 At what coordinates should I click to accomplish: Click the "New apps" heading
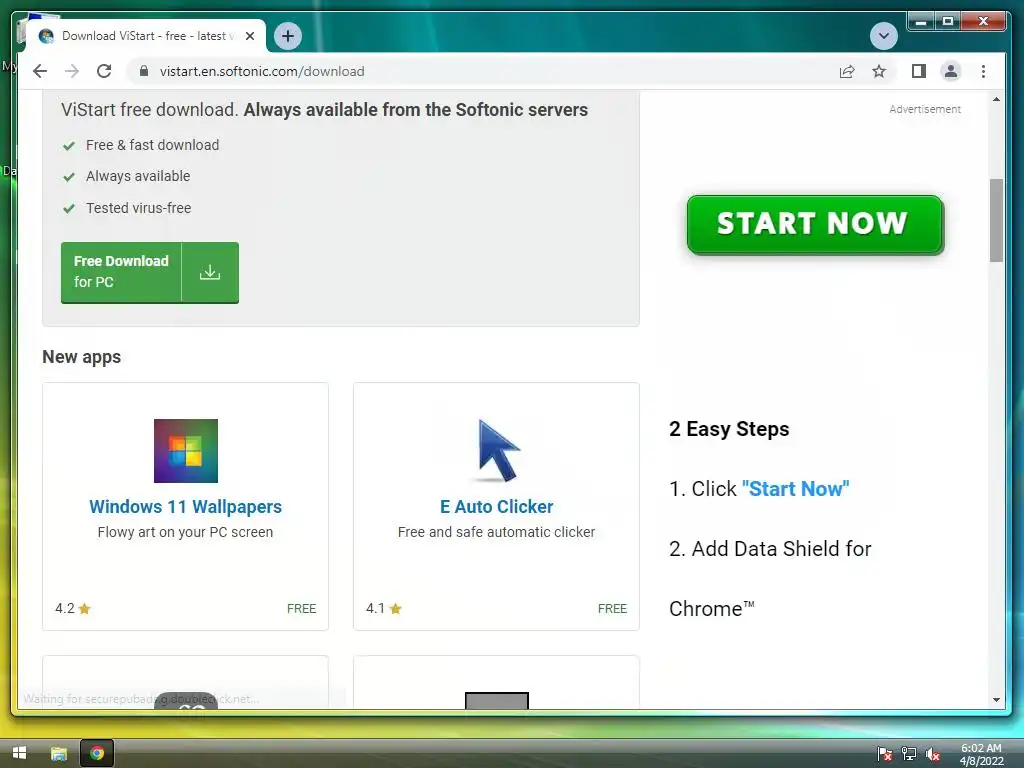point(82,357)
